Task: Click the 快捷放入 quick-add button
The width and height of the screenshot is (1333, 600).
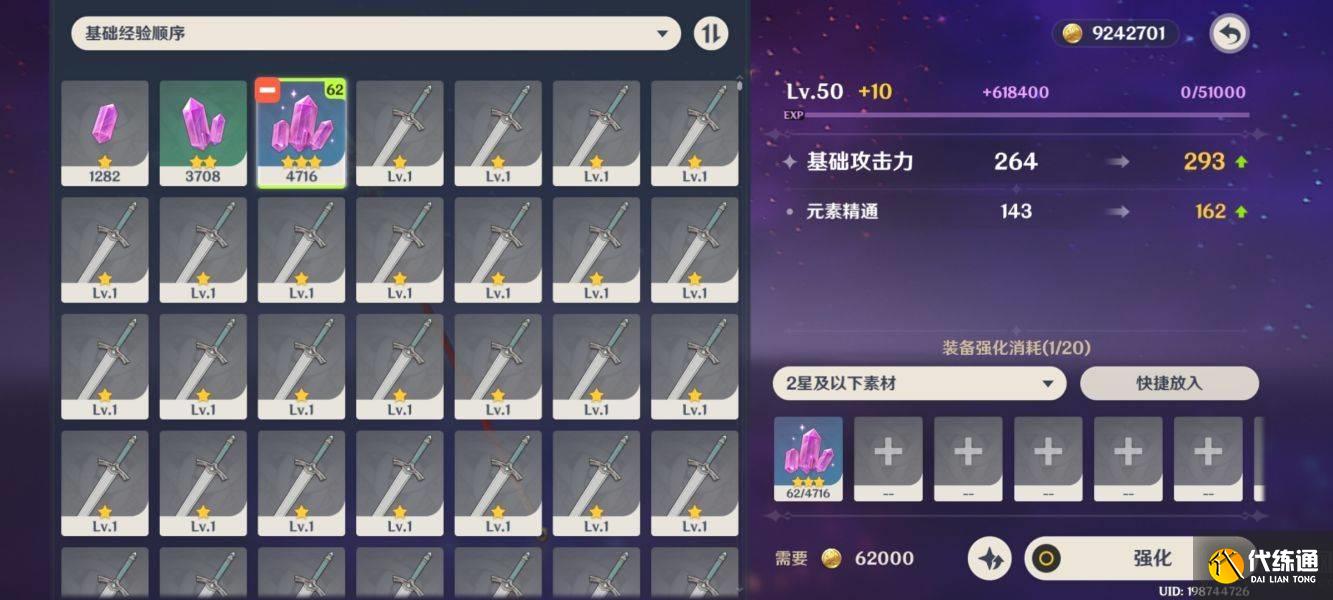Action: pos(1169,384)
